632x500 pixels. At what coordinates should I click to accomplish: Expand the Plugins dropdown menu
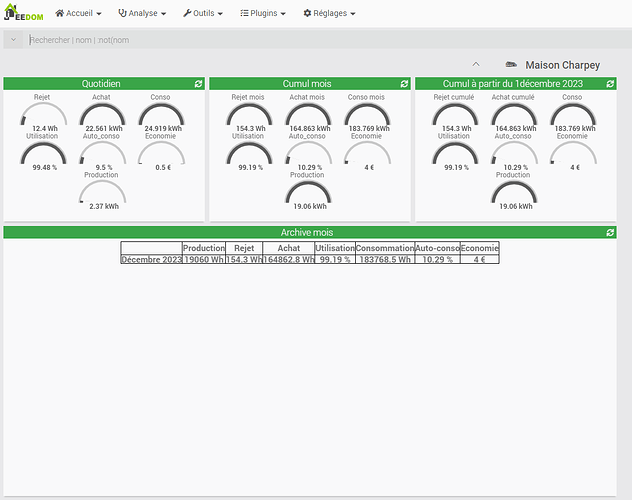coord(263,14)
